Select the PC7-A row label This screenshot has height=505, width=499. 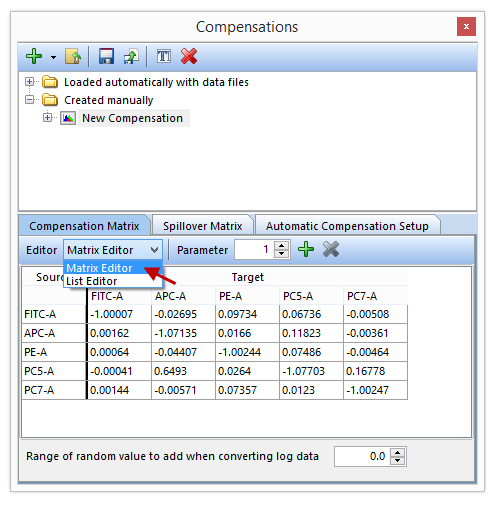click(x=54, y=390)
